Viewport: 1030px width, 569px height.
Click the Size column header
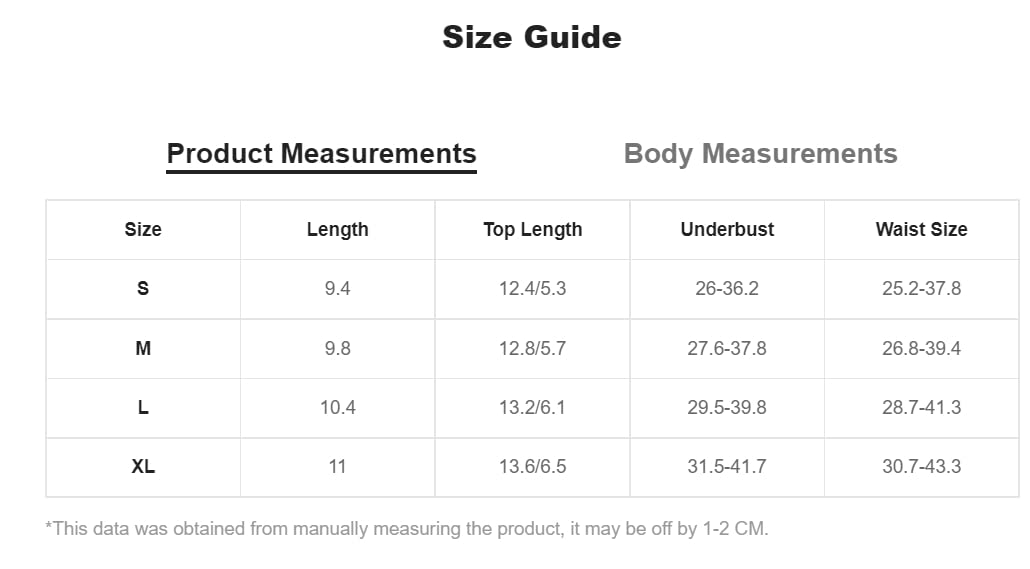click(x=143, y=229)
